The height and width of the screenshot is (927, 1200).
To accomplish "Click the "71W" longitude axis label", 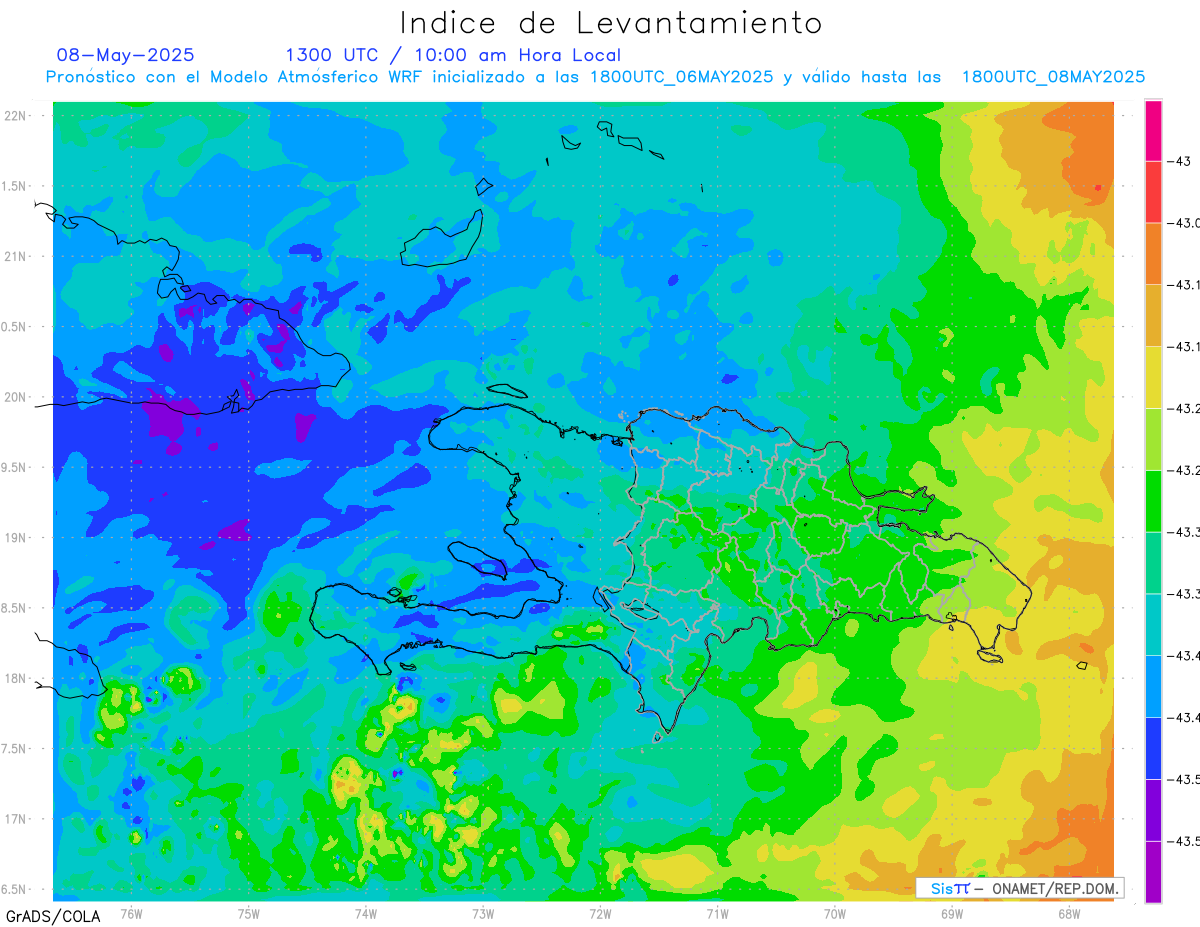I will (x=717, y=913).
